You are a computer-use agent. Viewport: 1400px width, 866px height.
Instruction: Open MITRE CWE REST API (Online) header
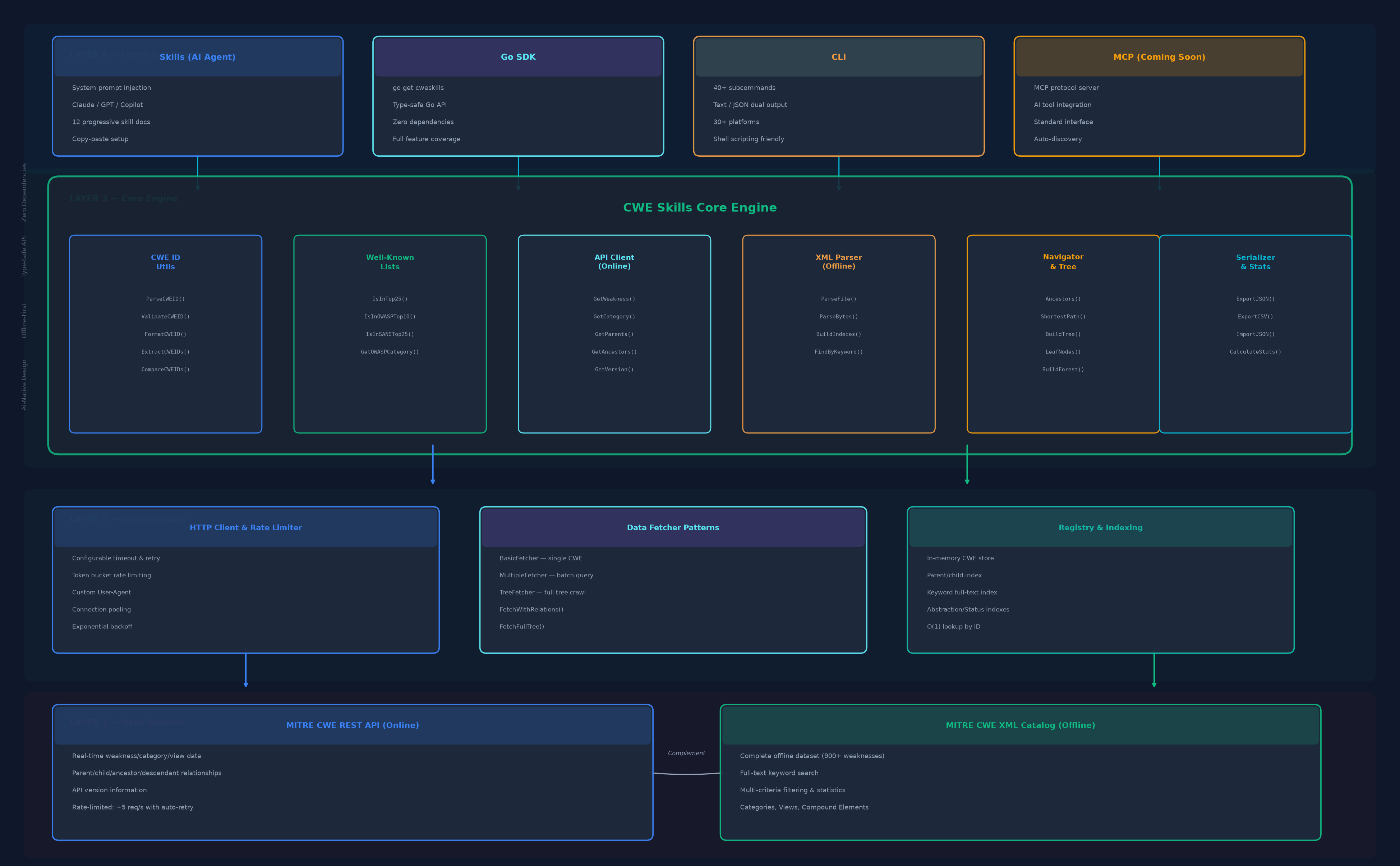[x=353, y=725]
